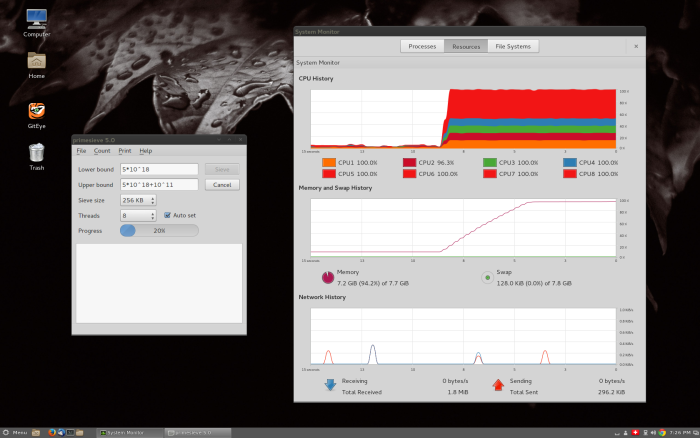Open the show-desktop folder icon beside Menu
Image resolution: width=700 pixels, height=438 pixels.
pyautogui.click(x=36, y=433)
